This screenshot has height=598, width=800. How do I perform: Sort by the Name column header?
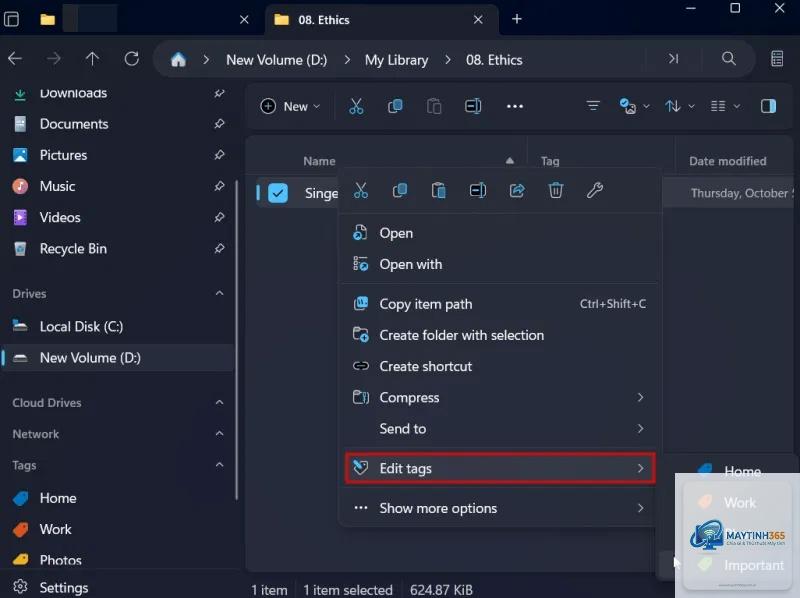click(x=319, y=161)
